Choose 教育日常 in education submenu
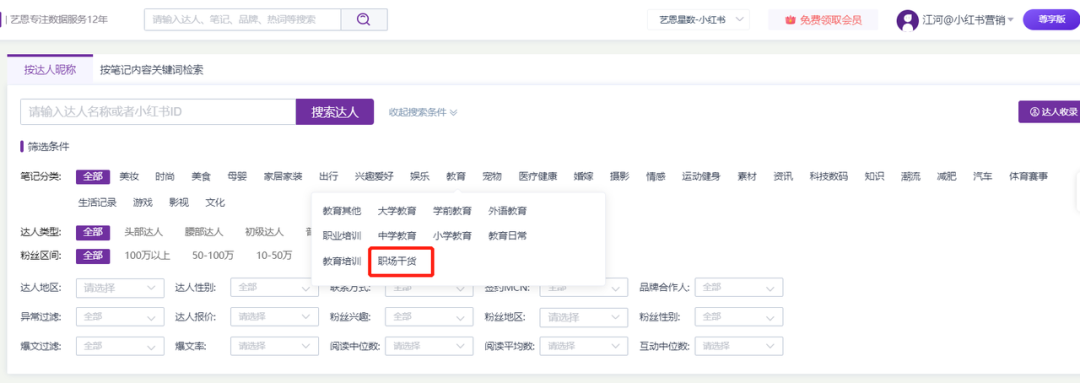The image size is (1080, 383). coord(508,236)
